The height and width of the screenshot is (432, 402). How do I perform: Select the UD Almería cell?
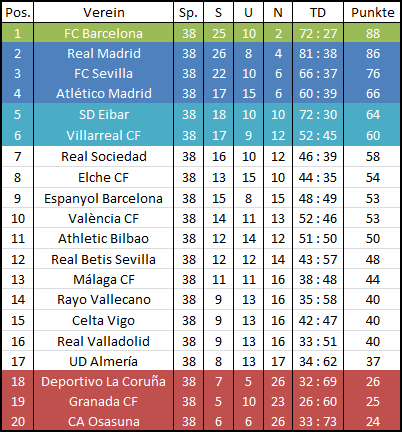[x=104, y=361]
